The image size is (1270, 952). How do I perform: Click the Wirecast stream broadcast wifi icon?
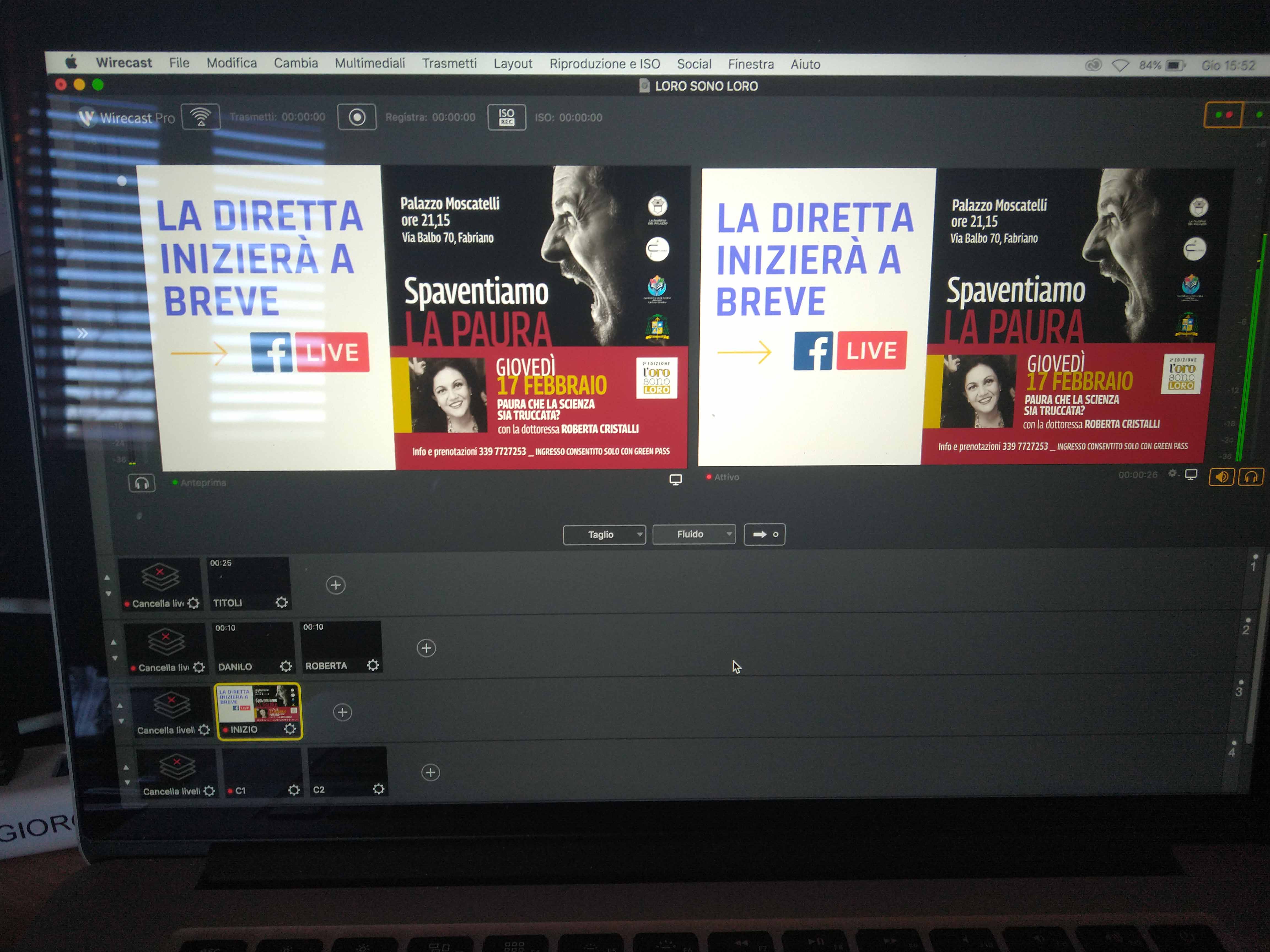201,117
